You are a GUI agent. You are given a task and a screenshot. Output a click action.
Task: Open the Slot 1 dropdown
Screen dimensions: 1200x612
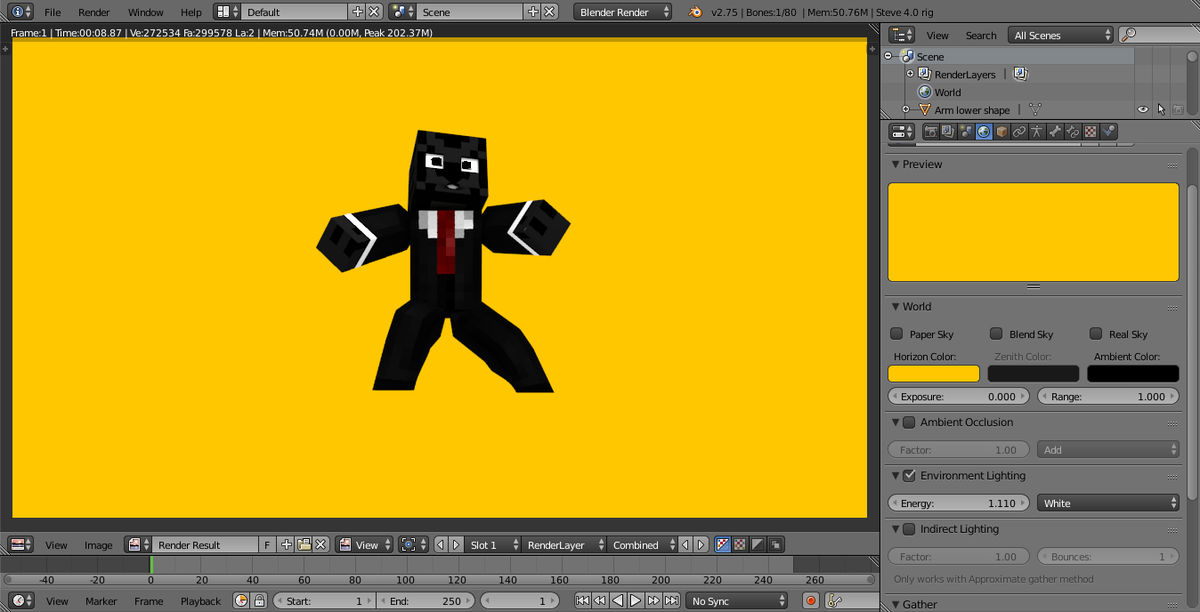tap(494, 545)
